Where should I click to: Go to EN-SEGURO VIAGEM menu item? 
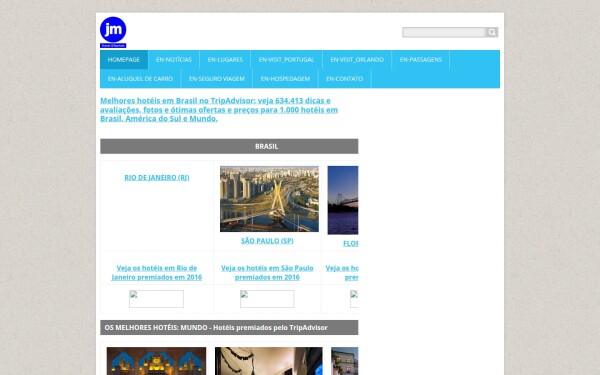217,79
